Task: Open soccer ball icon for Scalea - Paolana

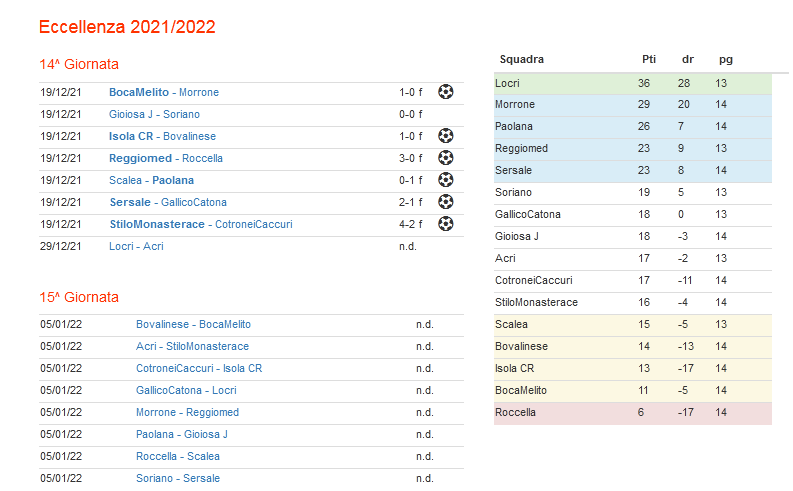Action: tap(446, 180)
